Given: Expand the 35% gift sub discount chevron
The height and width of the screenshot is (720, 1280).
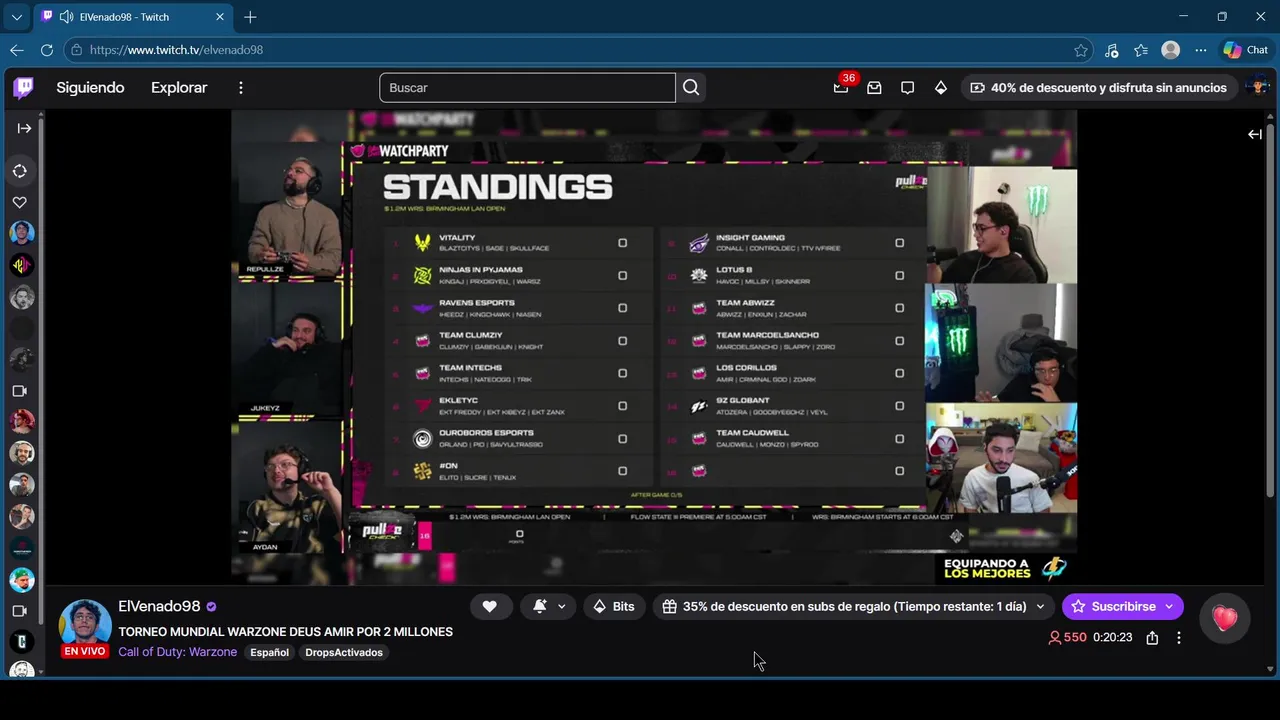Looking at the screenshot, I should pos(1040,607).
